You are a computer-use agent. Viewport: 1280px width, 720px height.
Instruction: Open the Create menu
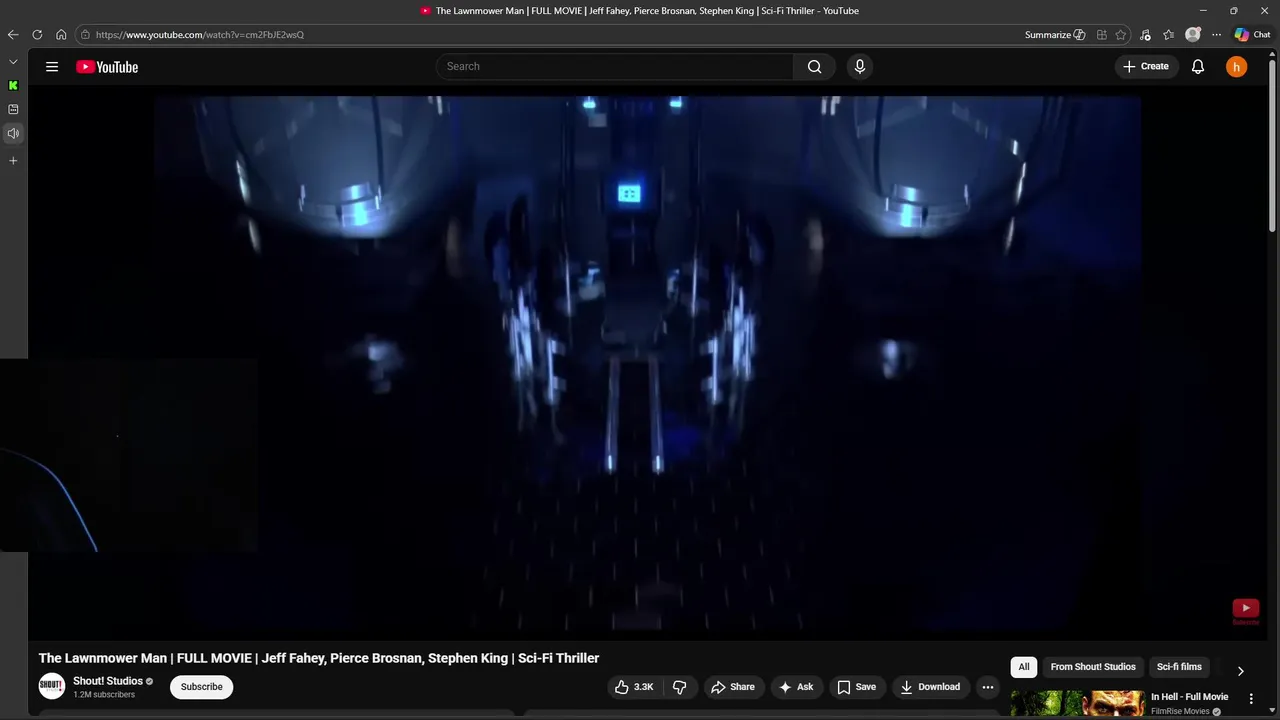click(1146, 66)
